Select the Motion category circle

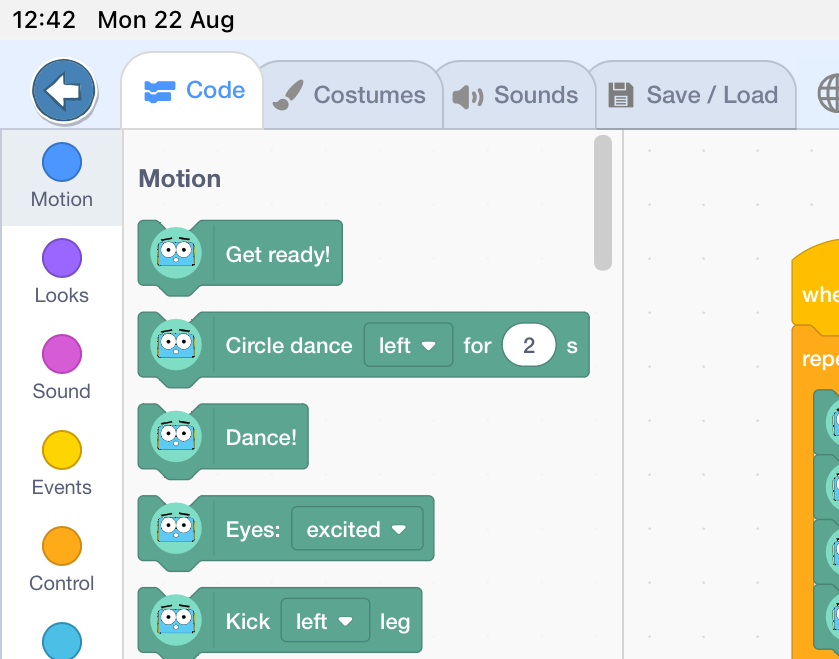point(62,163)
